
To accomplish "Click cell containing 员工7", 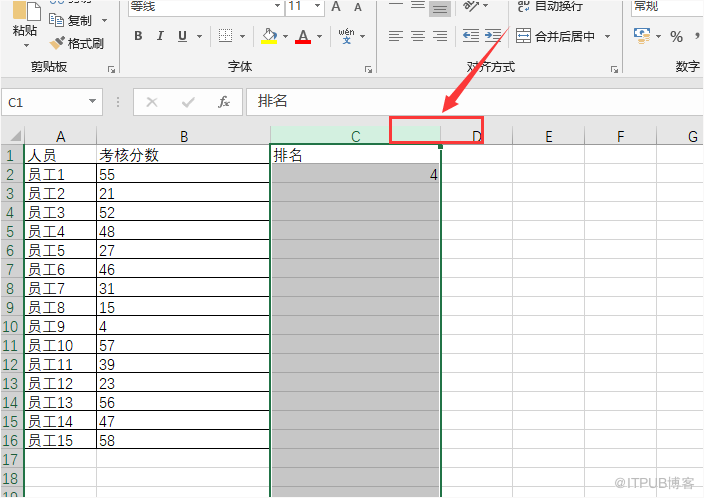I will pyautogui.click(x=61, y=288).
